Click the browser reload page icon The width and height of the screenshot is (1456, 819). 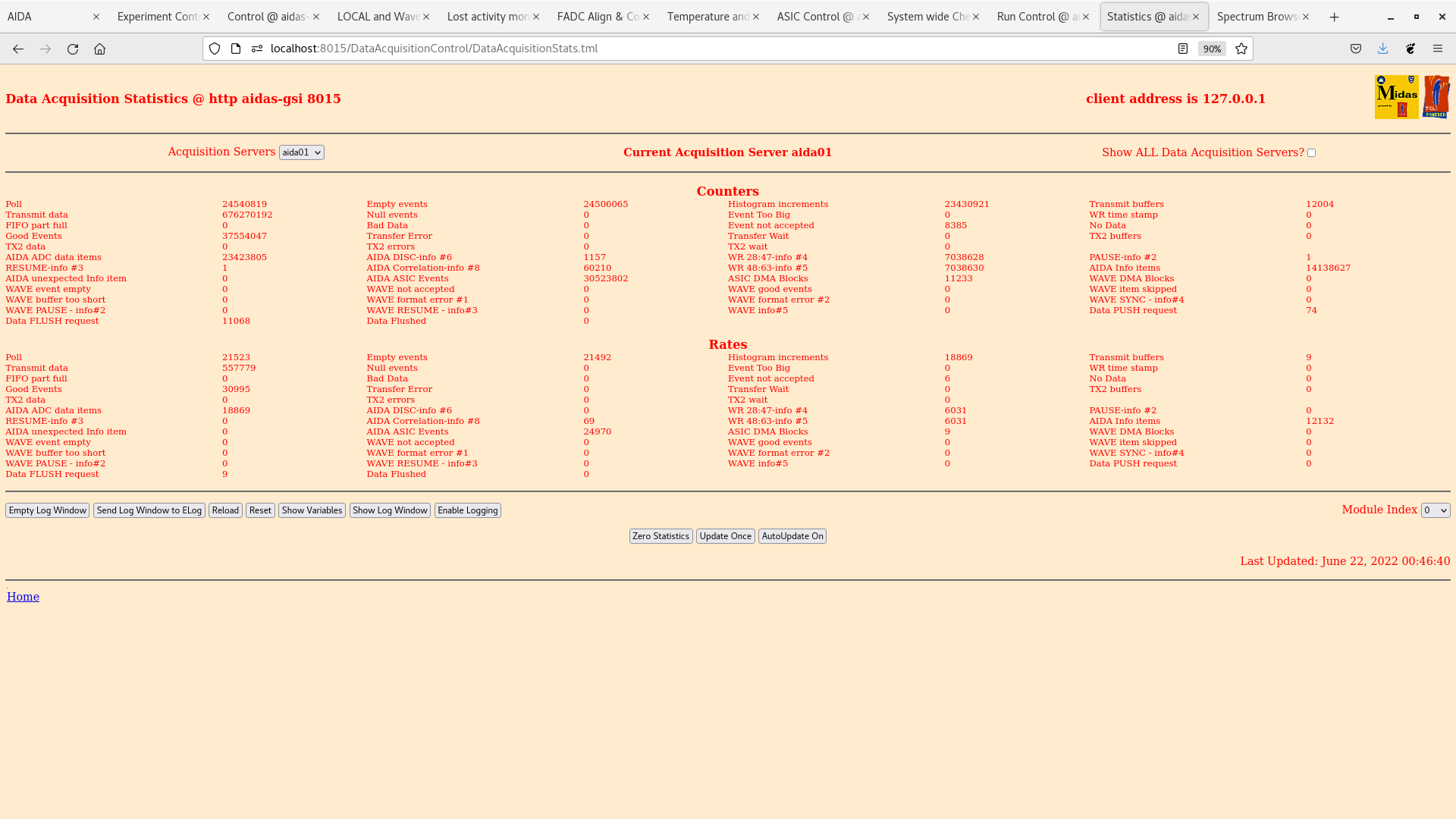pyautogui.click(x=73, y=49)
